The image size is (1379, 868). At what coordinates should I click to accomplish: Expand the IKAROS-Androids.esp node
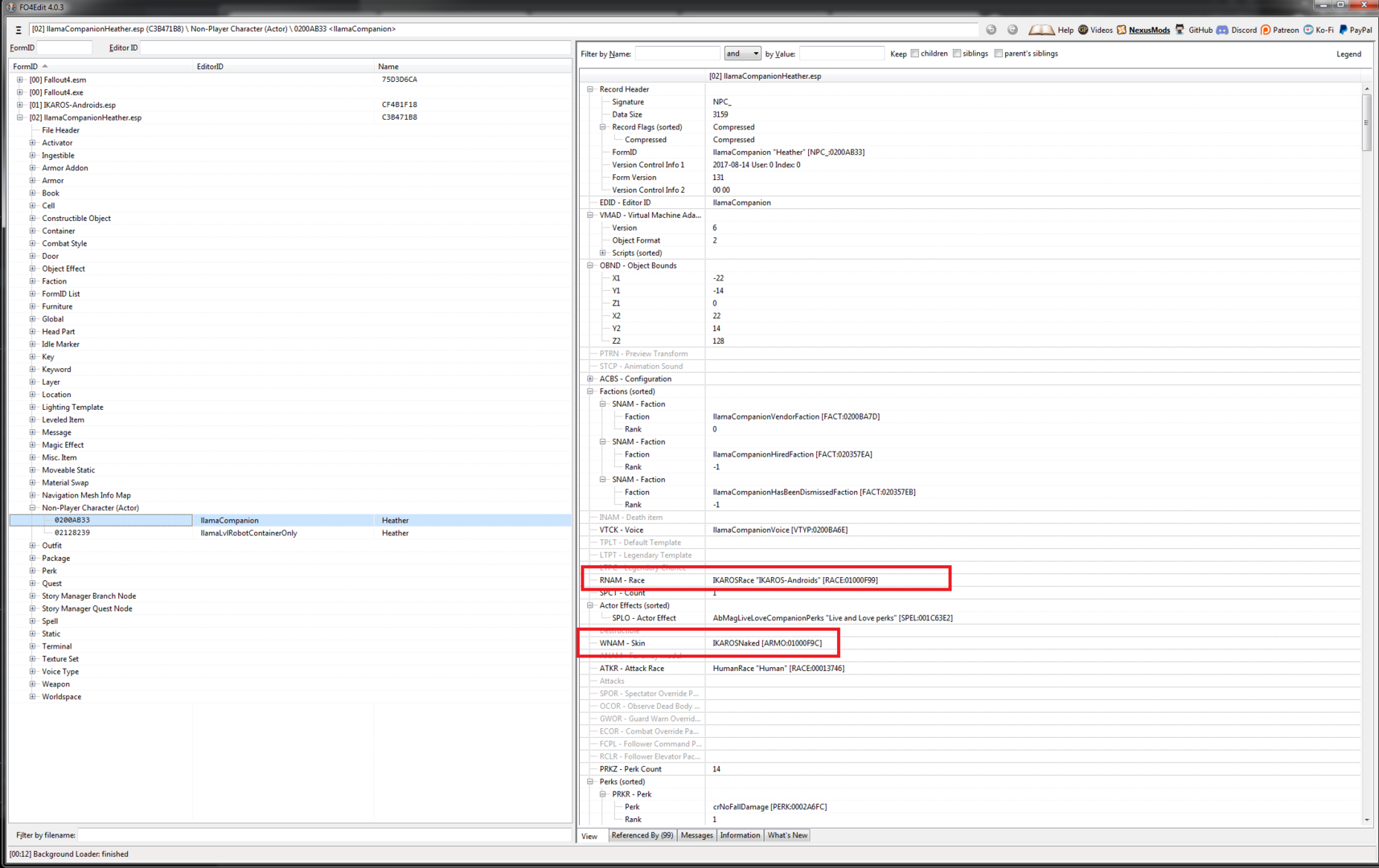tap(20, 104)
